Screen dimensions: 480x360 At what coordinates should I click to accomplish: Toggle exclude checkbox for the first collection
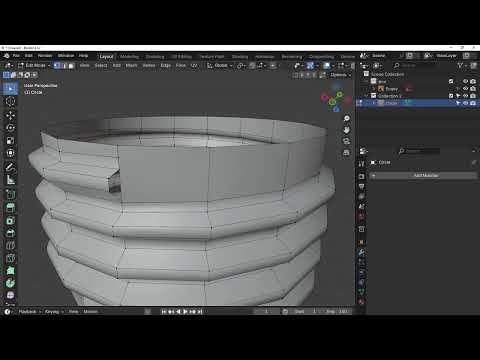pos(451,81)
